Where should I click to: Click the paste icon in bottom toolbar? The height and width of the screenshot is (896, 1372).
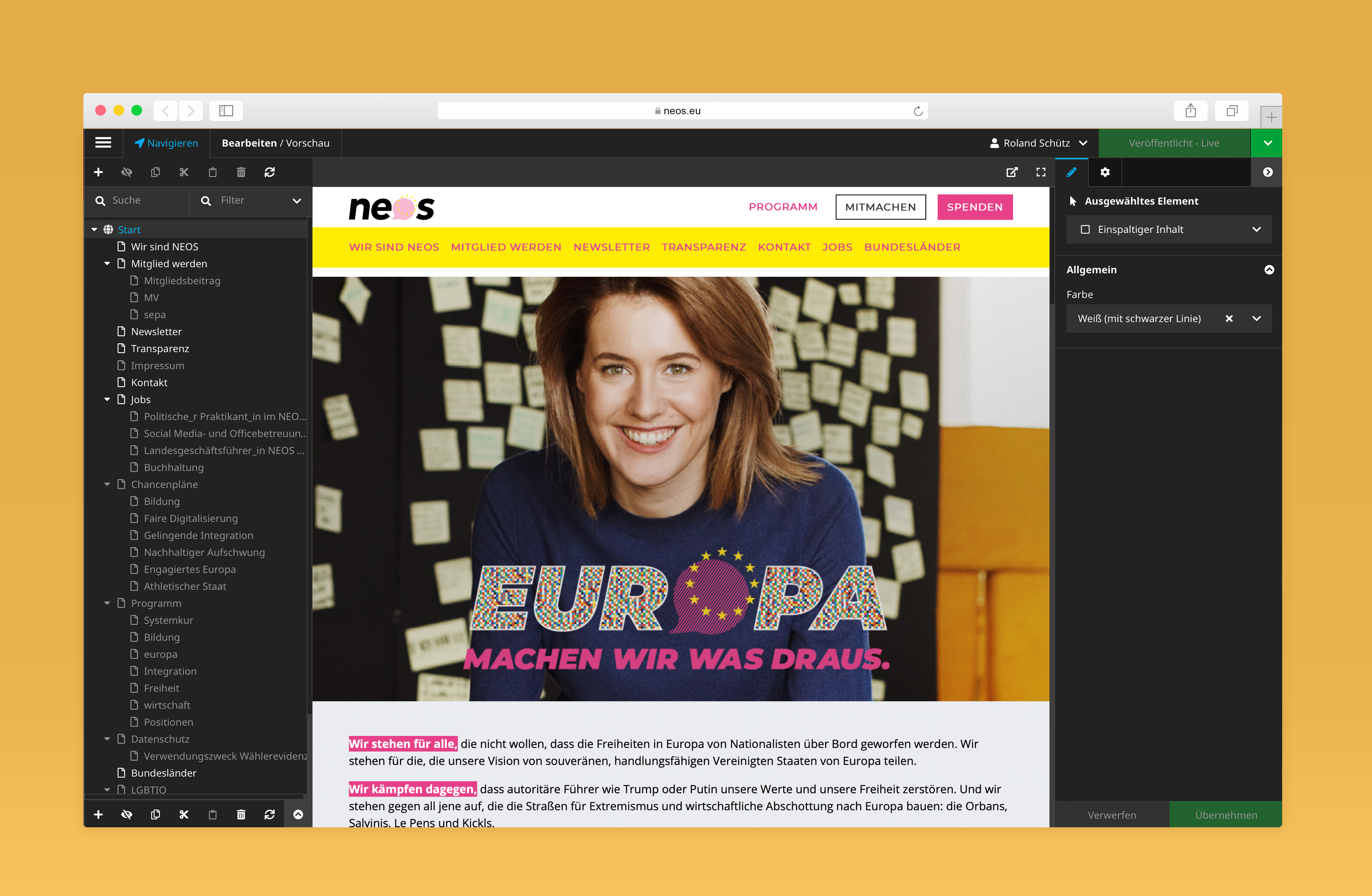[213, 814]
